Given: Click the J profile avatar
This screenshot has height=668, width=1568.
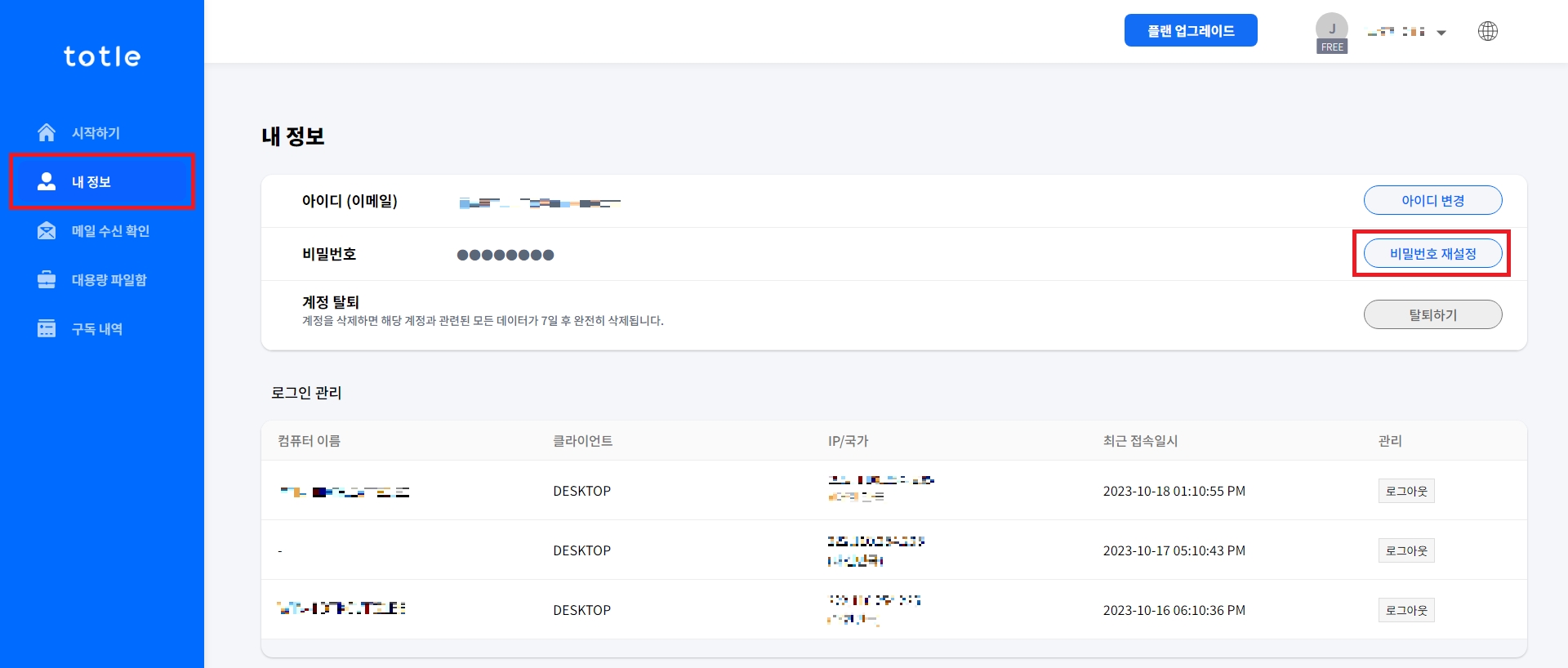Looking at the screenshot, I should [x=1331, y=29].
